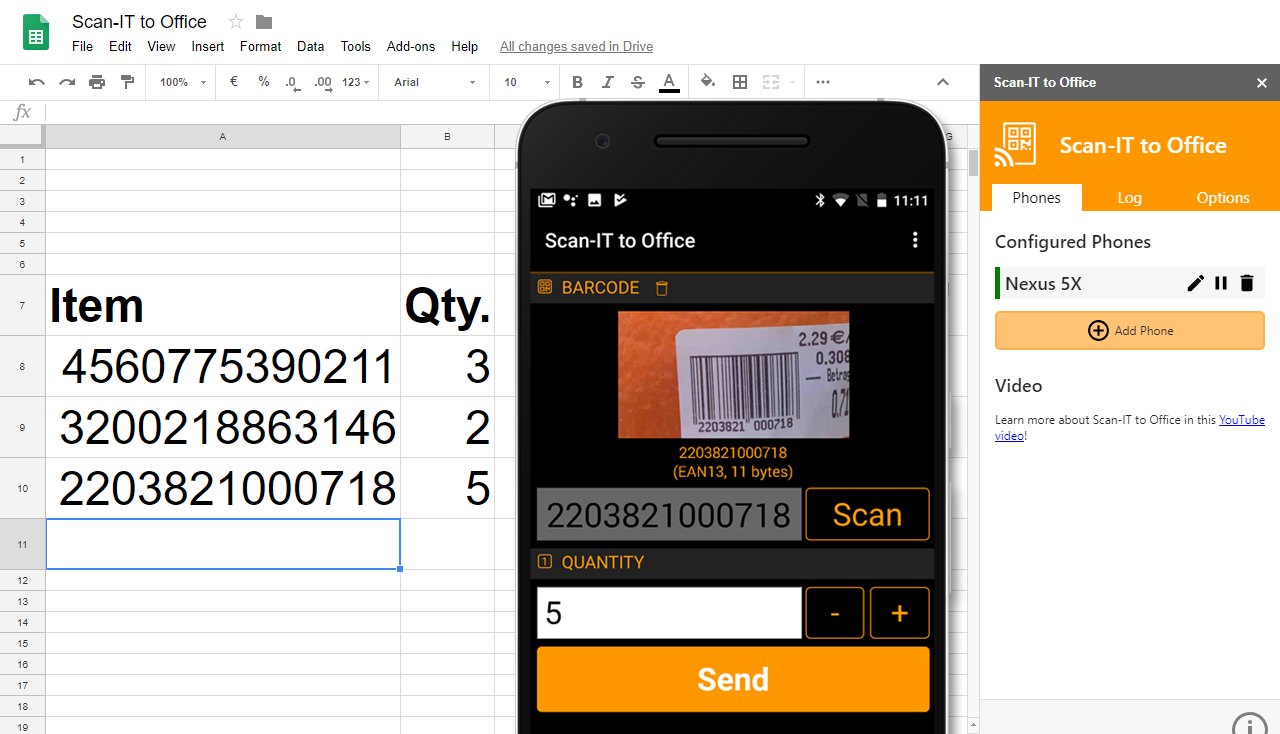Toggle bold formatting
Image resolution: width=1280 pixels, height=734 pixels.
(578, 82)
